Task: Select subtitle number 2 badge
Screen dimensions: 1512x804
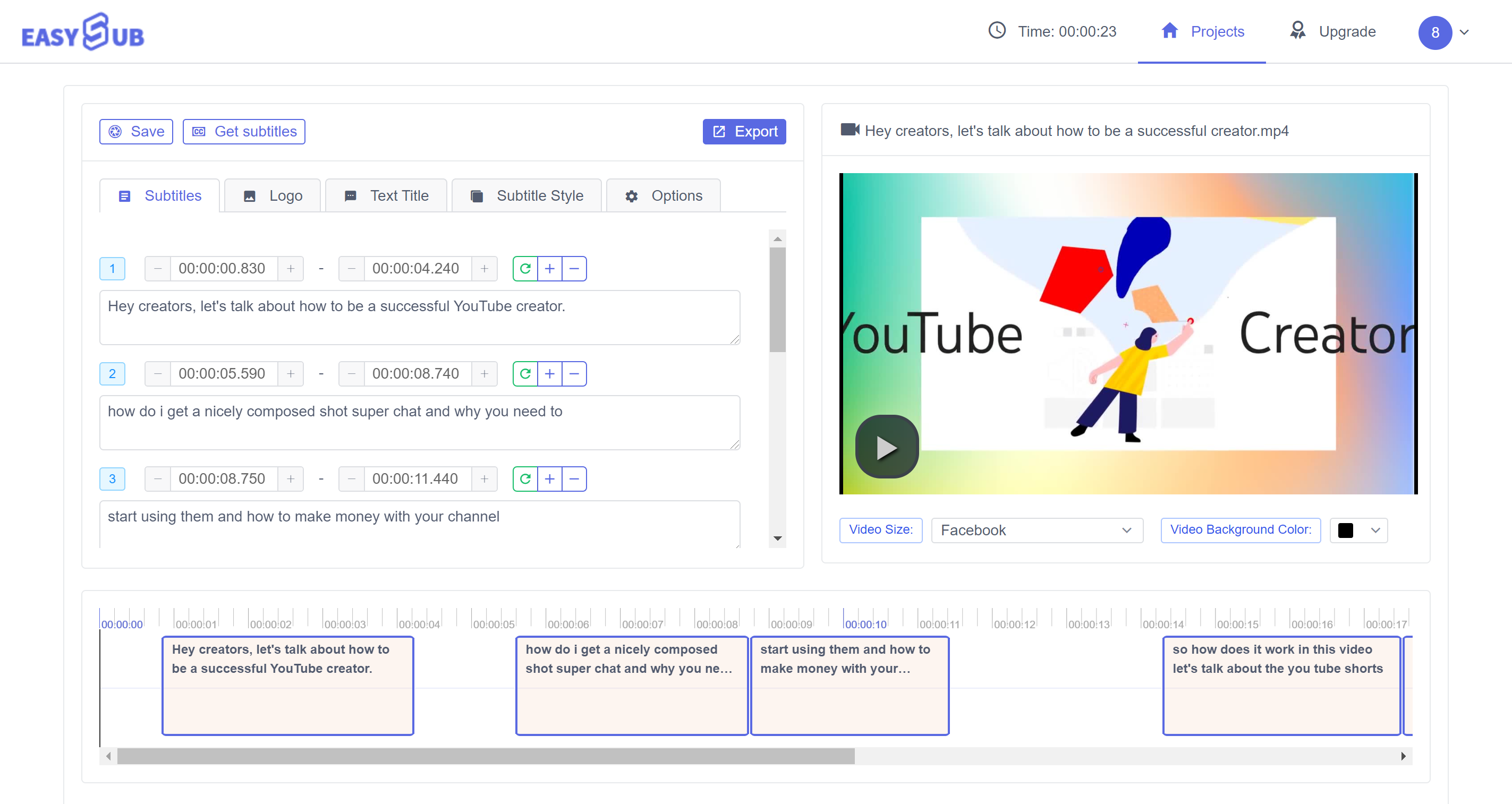Action: pyautogui.click(x=112, y=374)
